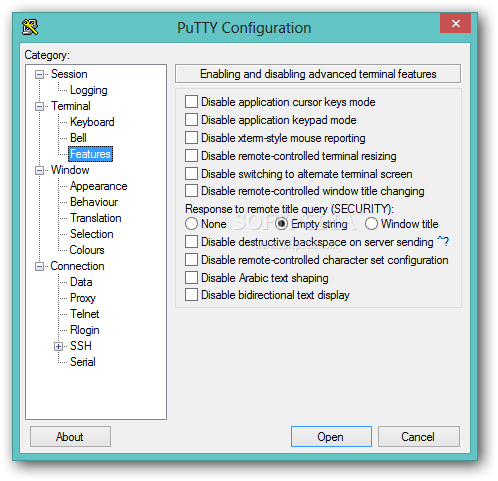Check Disable bidirectional text display

pos(191,295)
